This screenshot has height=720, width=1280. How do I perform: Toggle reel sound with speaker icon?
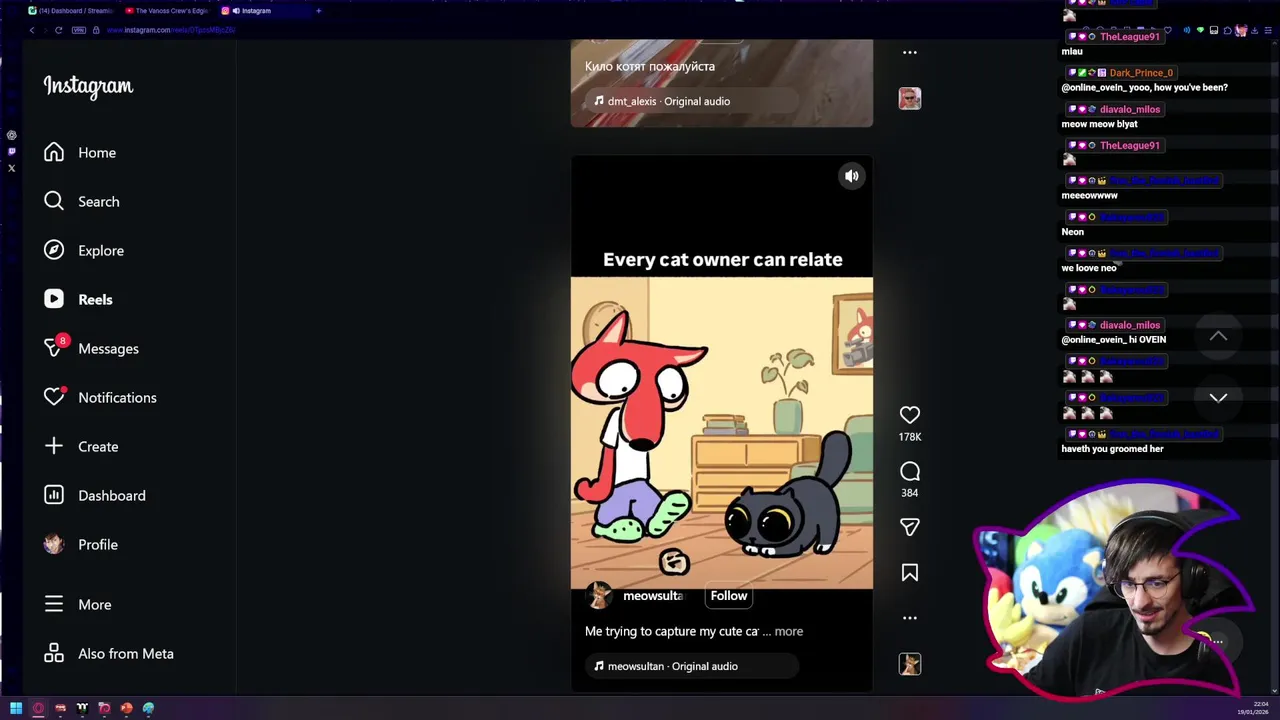tap(852, 177)
